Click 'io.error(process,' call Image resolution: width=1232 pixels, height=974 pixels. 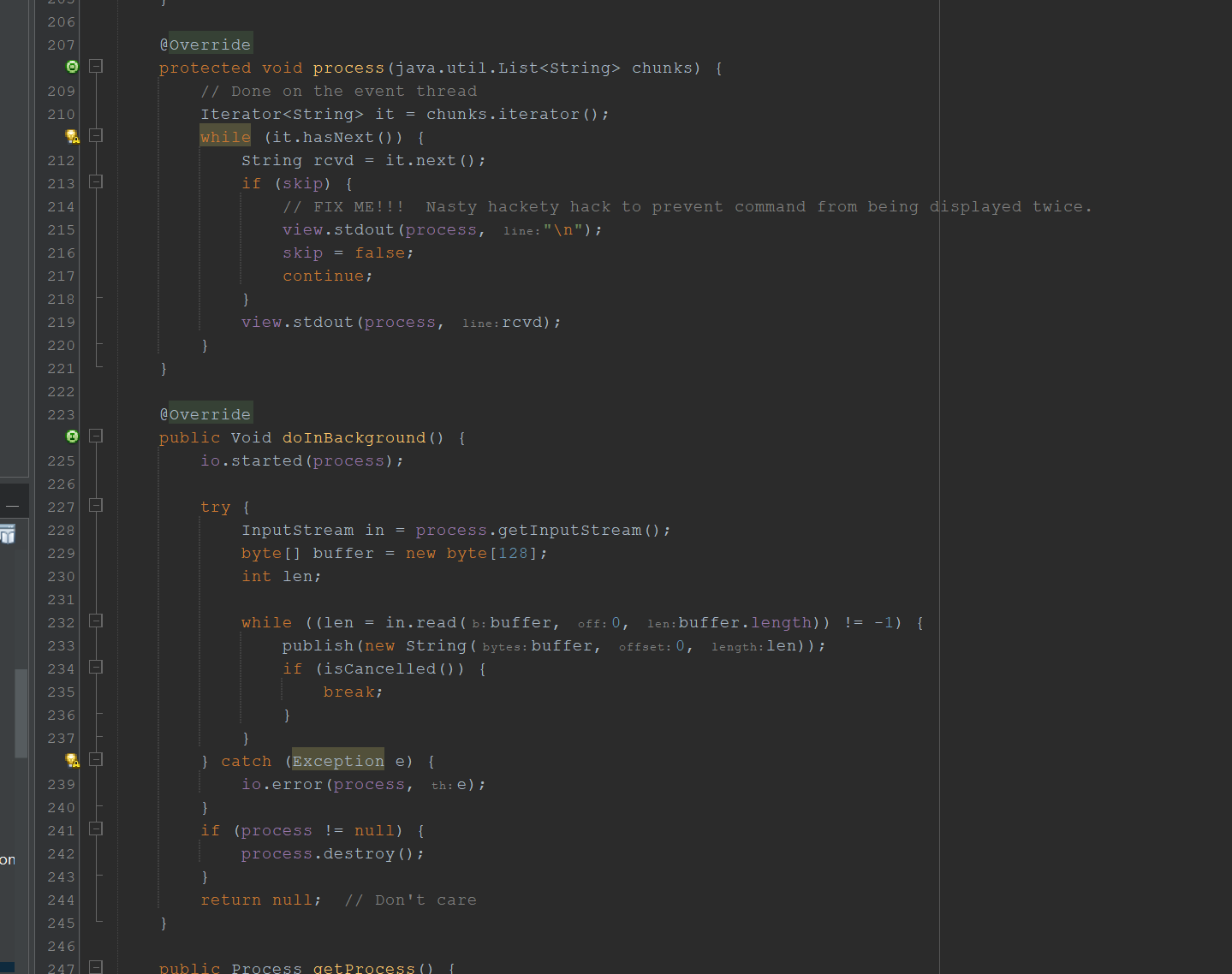coord(328,784)
